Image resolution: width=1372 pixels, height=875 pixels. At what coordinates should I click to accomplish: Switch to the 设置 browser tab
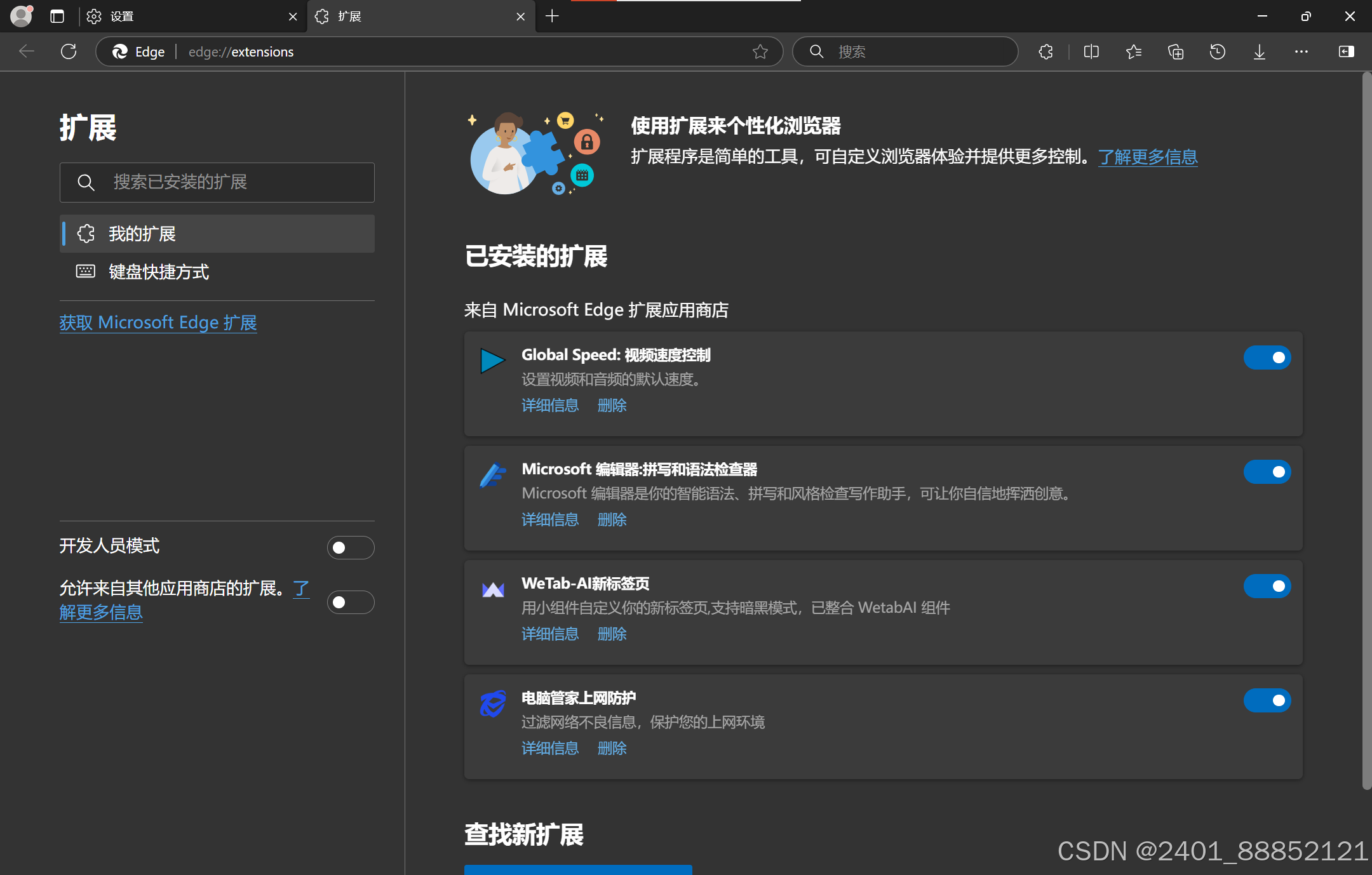pos(121,16)
